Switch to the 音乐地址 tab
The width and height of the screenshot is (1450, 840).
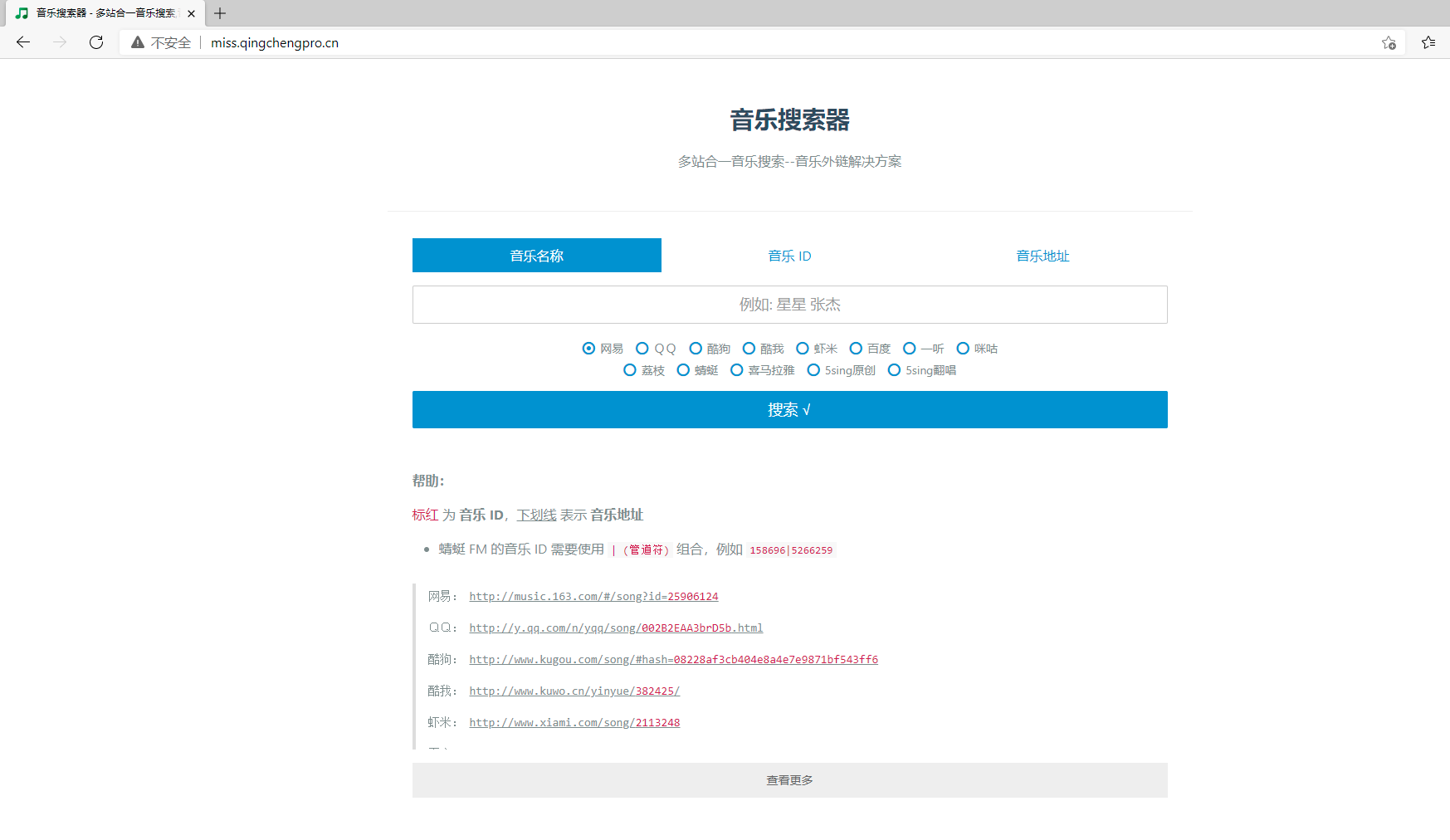point(1042,256)
